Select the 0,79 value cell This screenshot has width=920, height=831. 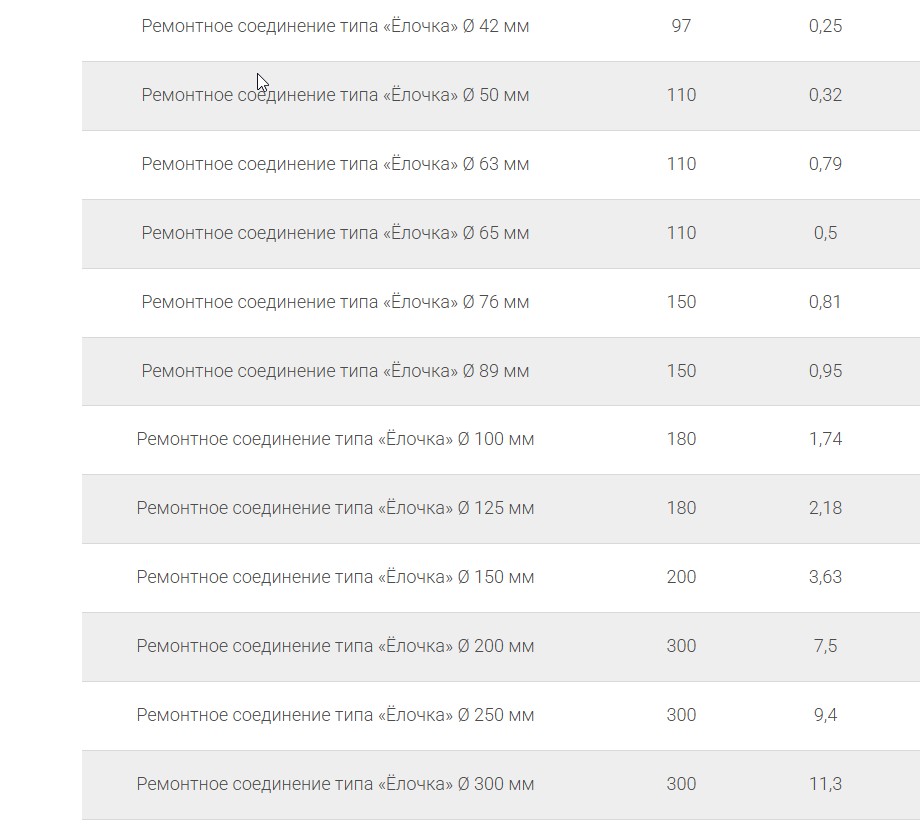[825, 164]
